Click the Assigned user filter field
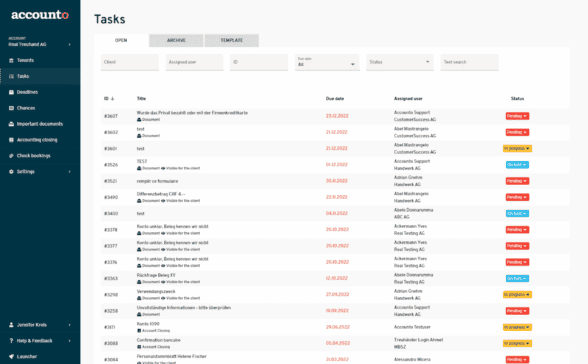 (x=194, y=62)
